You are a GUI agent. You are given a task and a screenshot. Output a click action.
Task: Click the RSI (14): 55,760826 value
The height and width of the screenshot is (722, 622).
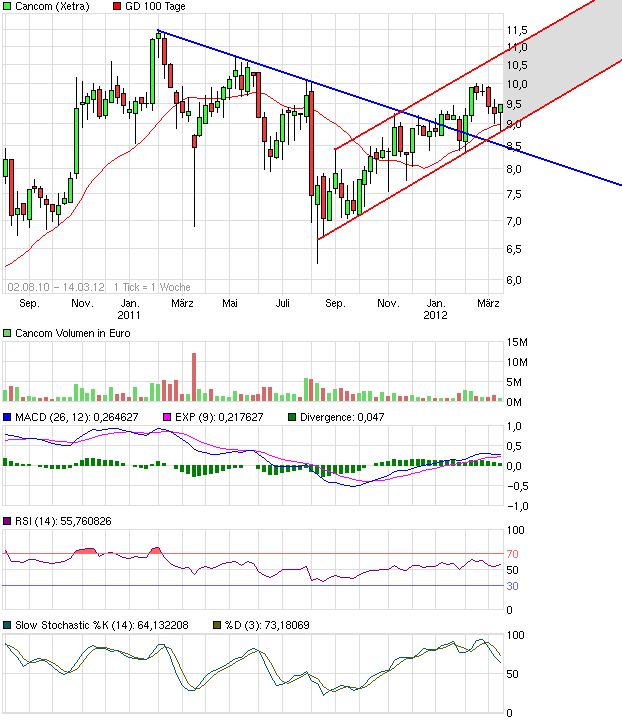[63, 521]
